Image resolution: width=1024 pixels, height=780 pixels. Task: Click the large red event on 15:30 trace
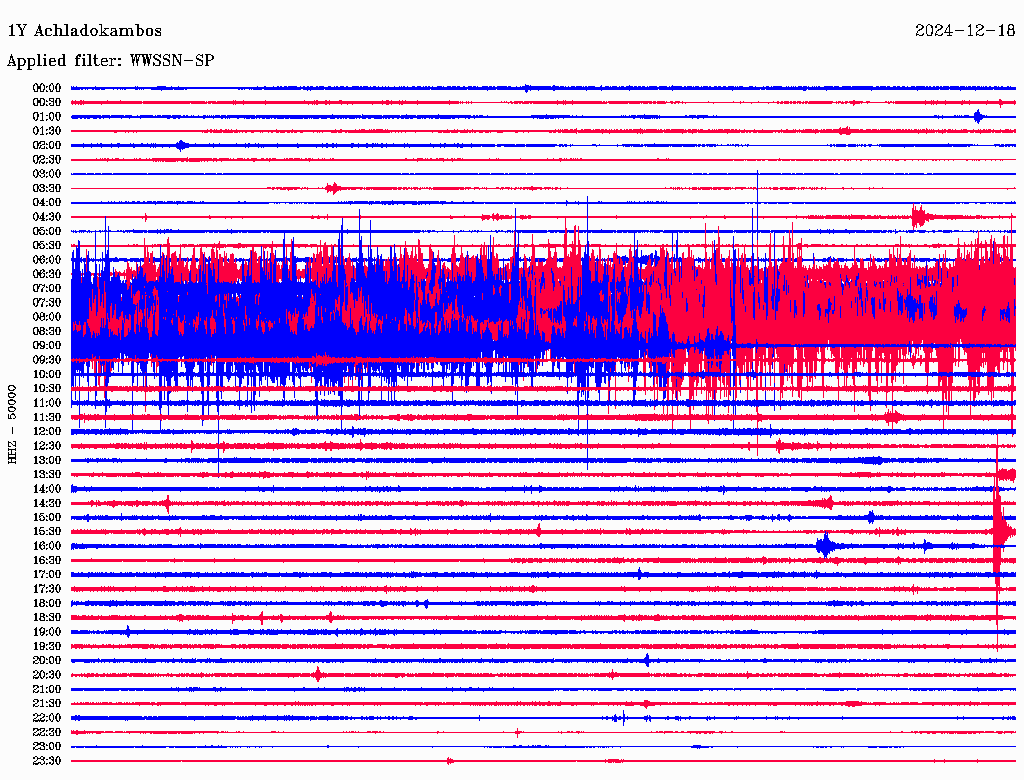(998, 530)
